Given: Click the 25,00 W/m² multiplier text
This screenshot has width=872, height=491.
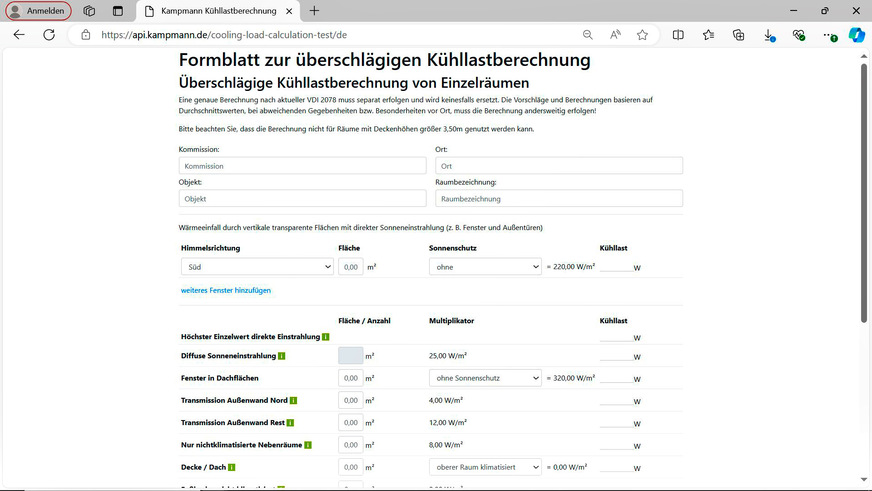Looking at the screenshot, I should click(448, 355).
